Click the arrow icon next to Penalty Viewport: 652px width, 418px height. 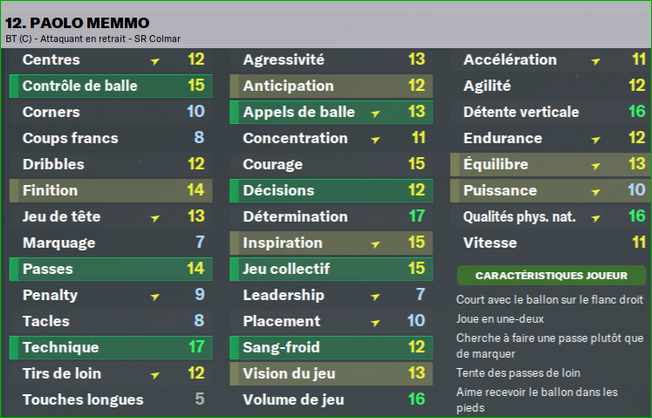(155, 296)
